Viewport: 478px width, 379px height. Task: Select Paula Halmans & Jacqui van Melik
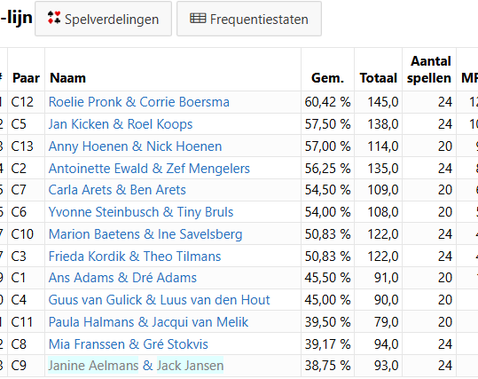(149, 322)
